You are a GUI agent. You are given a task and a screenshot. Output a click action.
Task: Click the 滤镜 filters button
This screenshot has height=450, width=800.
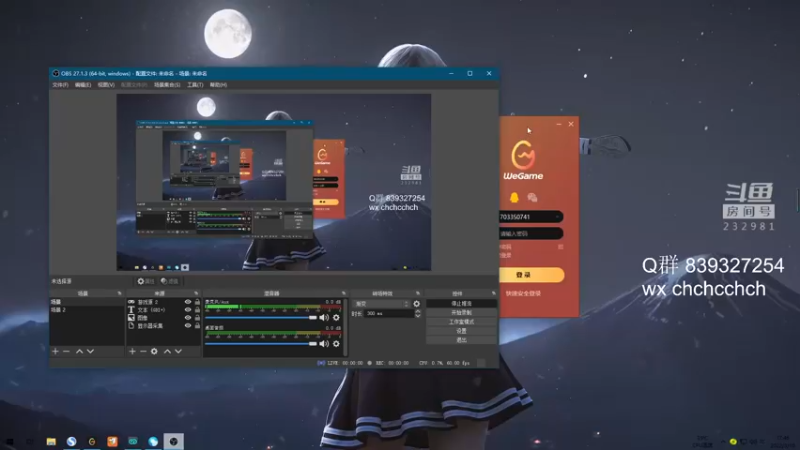pos(169,281)
